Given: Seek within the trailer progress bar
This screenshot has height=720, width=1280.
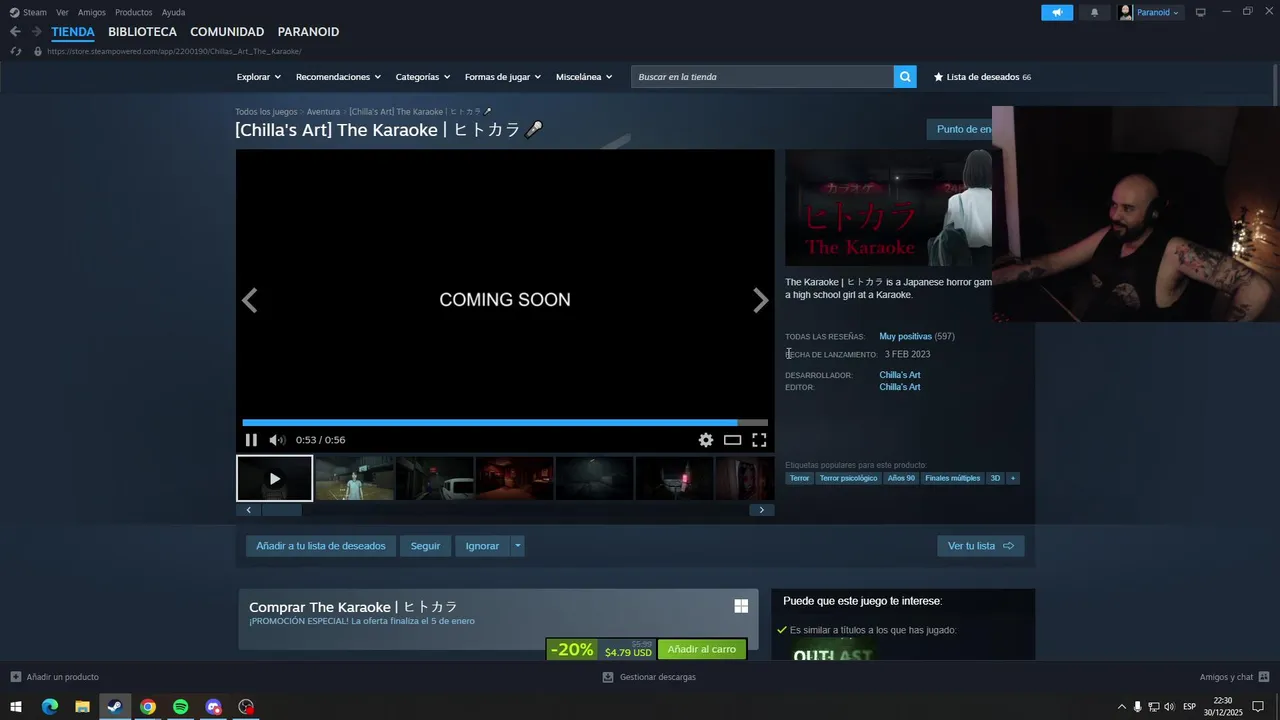Looking at the screenshot, I should (505, 423).
